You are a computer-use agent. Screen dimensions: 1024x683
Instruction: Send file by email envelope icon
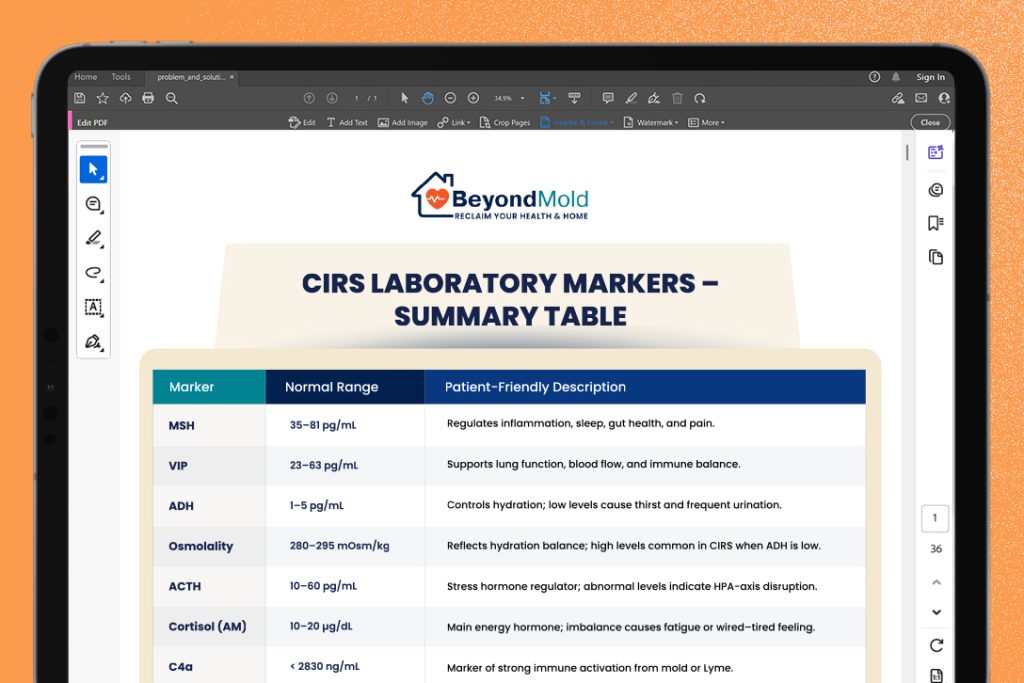[x=921, y=98]
